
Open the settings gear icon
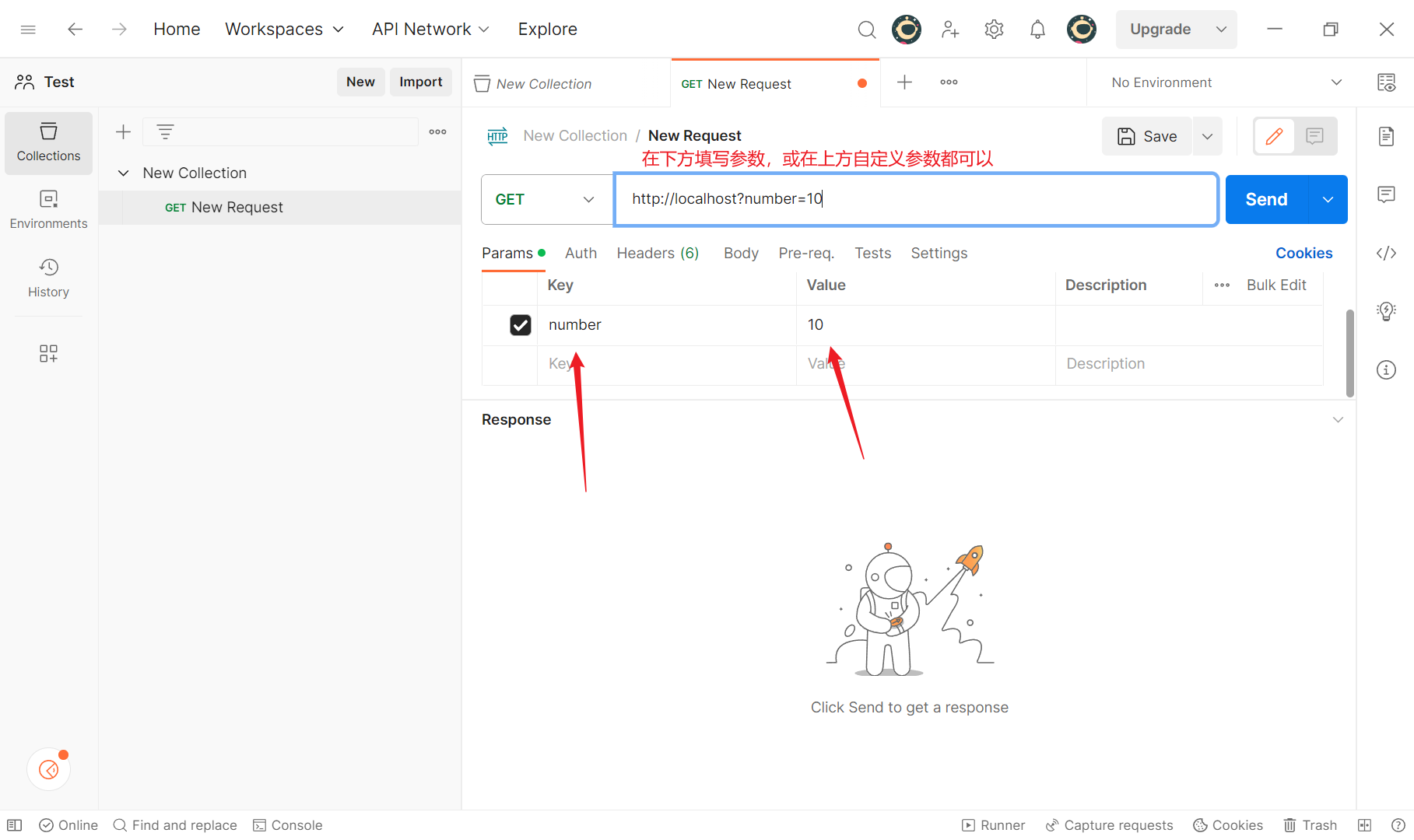click(994, 30)
